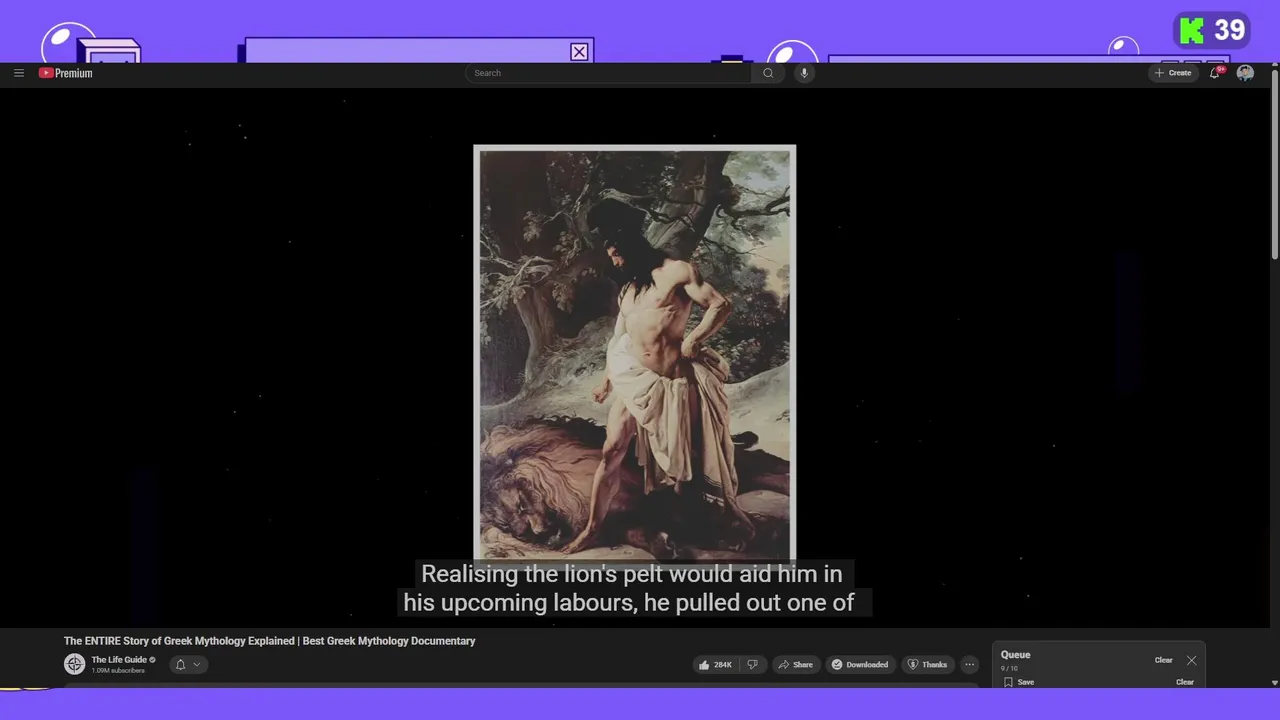Close the Queue panel

[x=1191, y=660]
